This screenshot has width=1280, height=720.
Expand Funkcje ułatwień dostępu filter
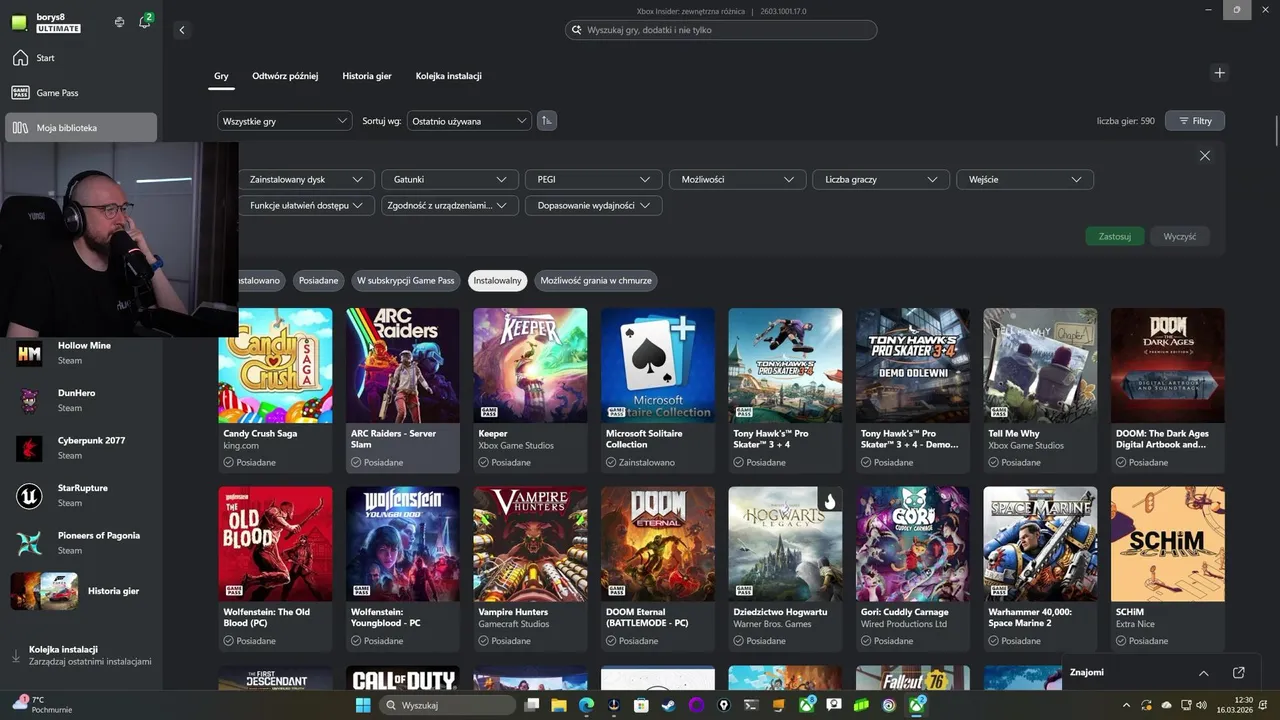[x=306, y=206]
